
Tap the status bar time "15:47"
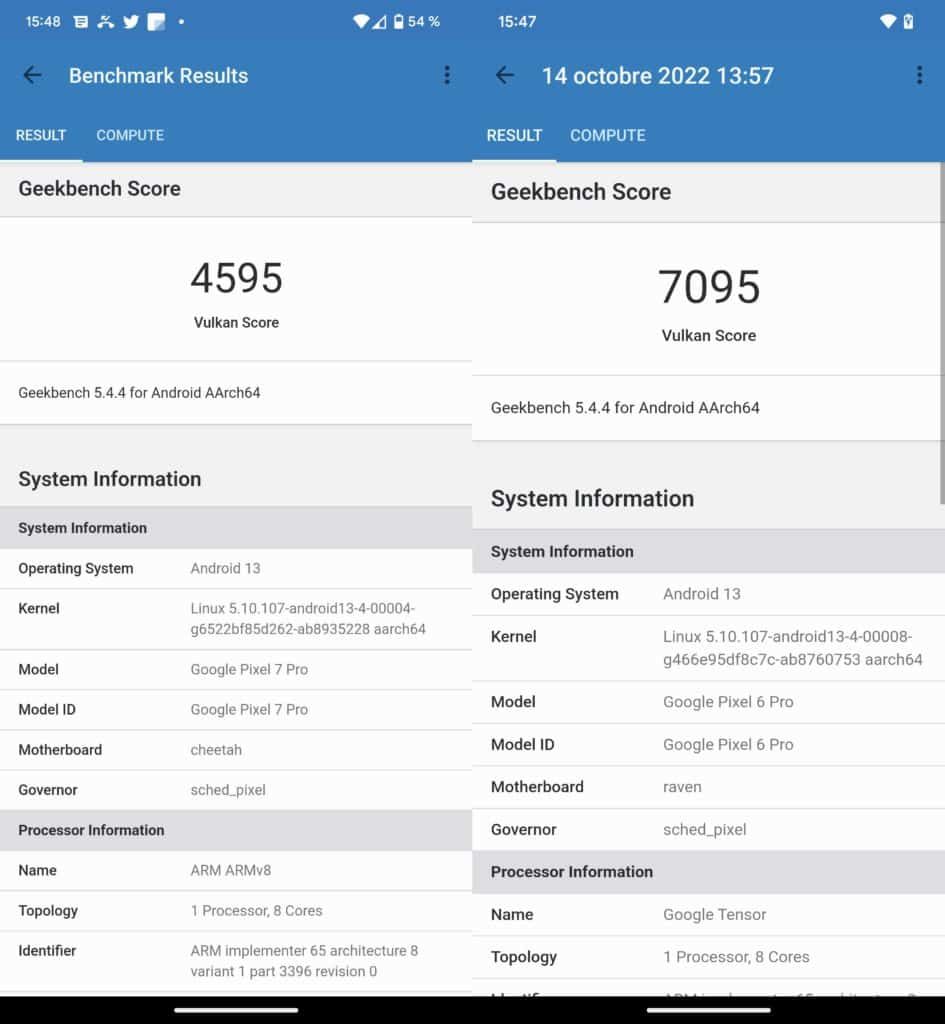[x=517, y=22]
